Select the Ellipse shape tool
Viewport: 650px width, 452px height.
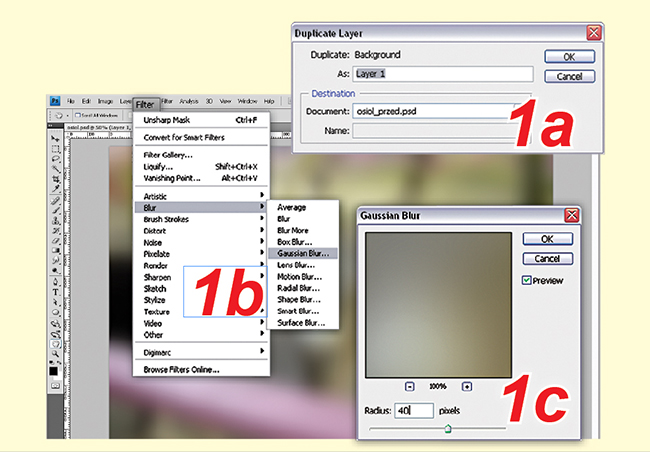coord(55,312)
